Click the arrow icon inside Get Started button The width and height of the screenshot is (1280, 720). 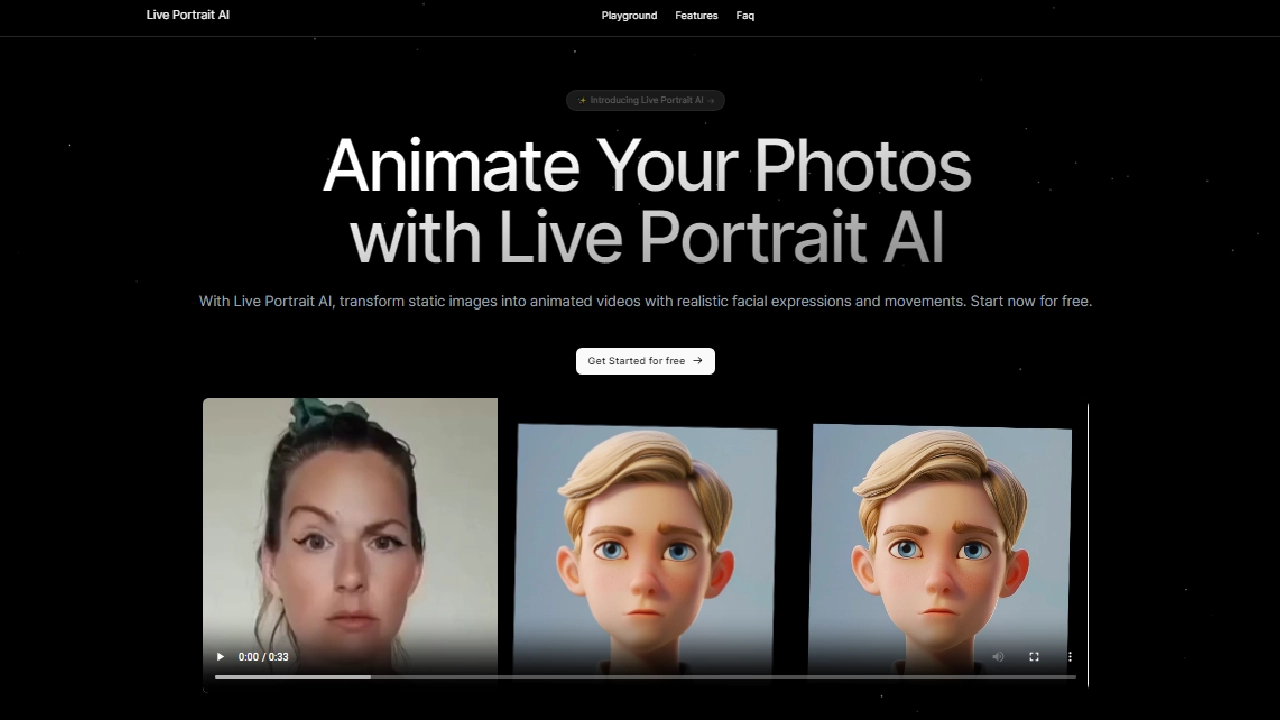pos(698,360)
